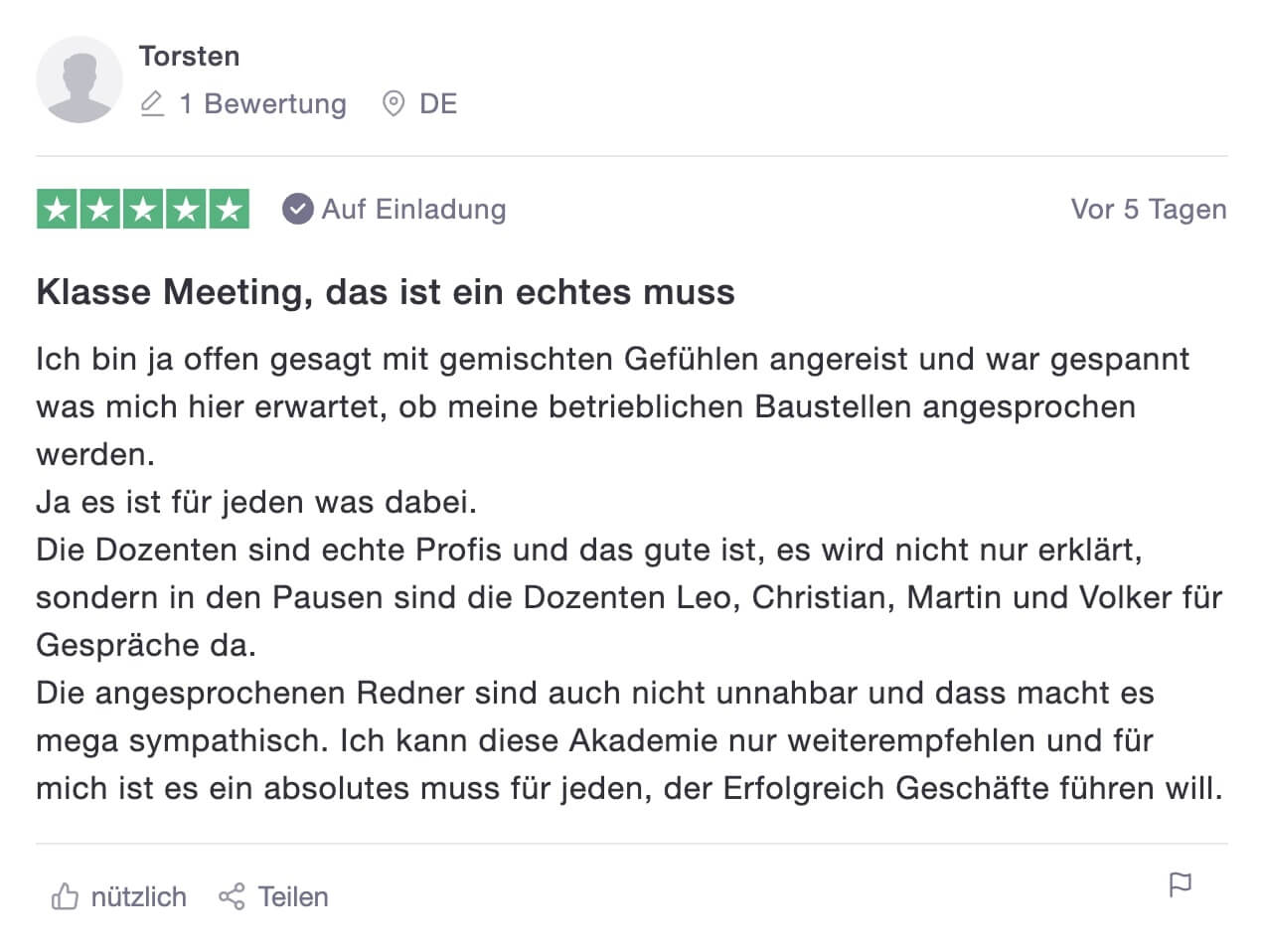Click Torsten's profile avatar picture

coord(79,79)
